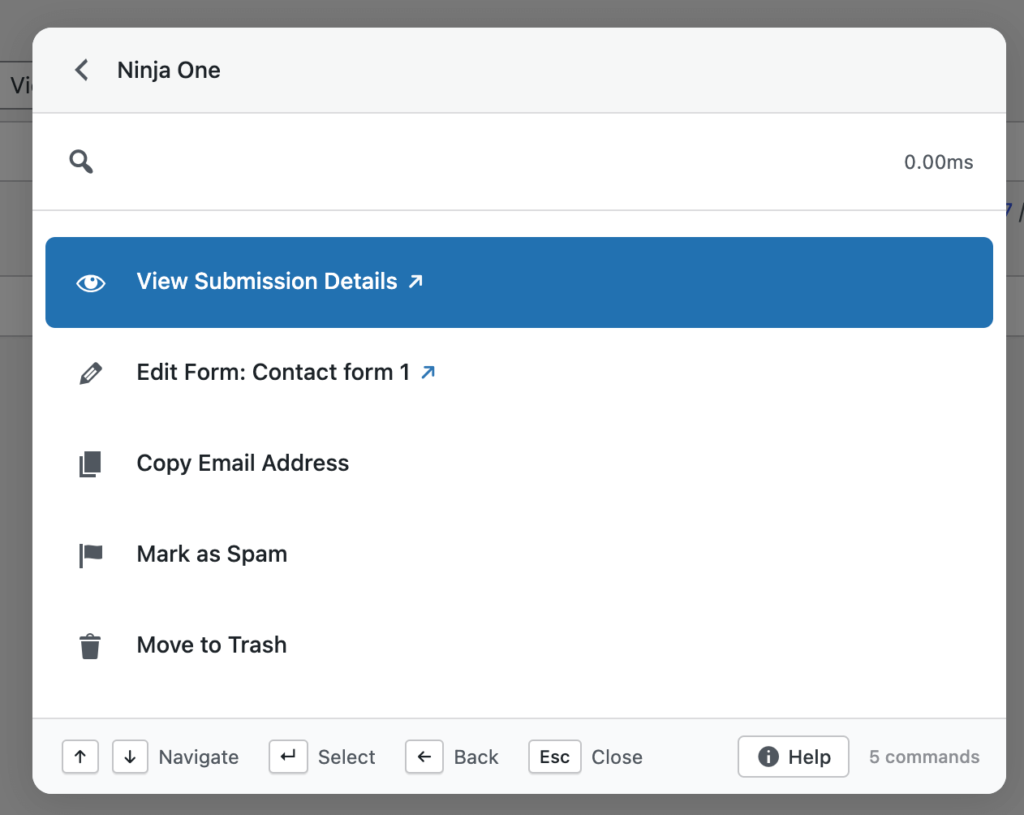The width and height of the screenshot is (1024, 815).
Task: Click the pencil icon for editing Contact form 1
Action: coord(91,372)
